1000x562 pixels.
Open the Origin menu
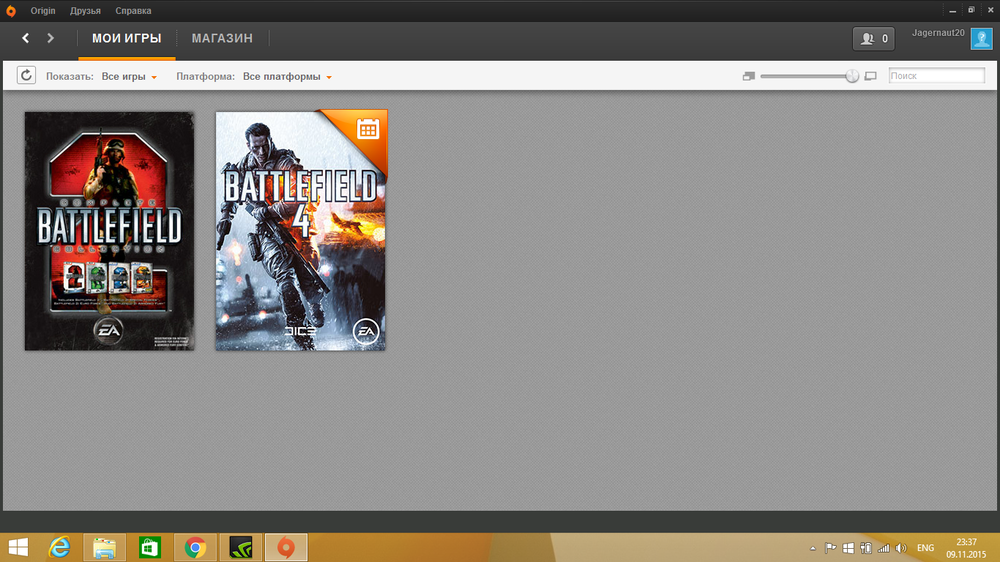[x=43, y=11]
